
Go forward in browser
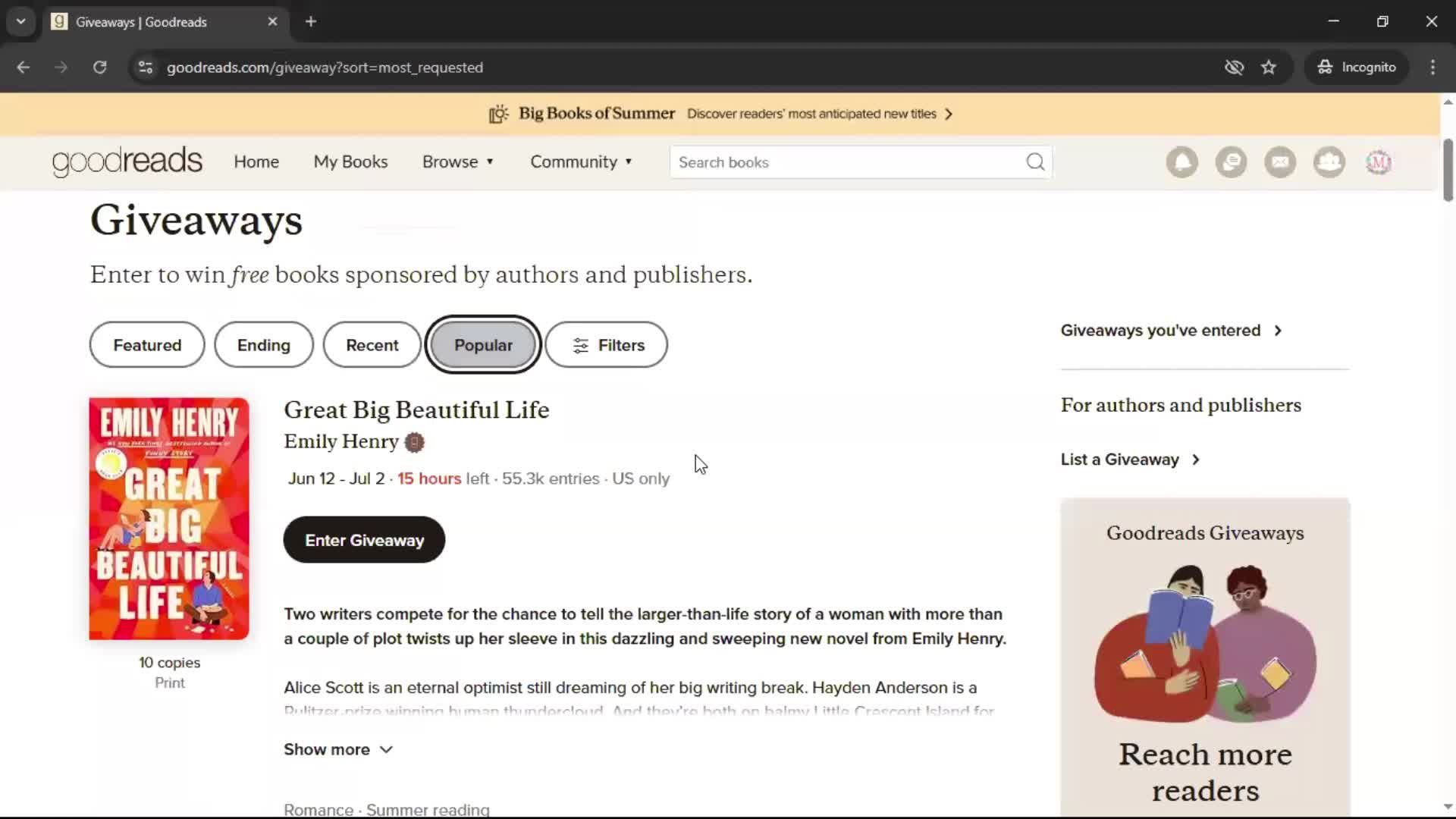pos(61,67)
